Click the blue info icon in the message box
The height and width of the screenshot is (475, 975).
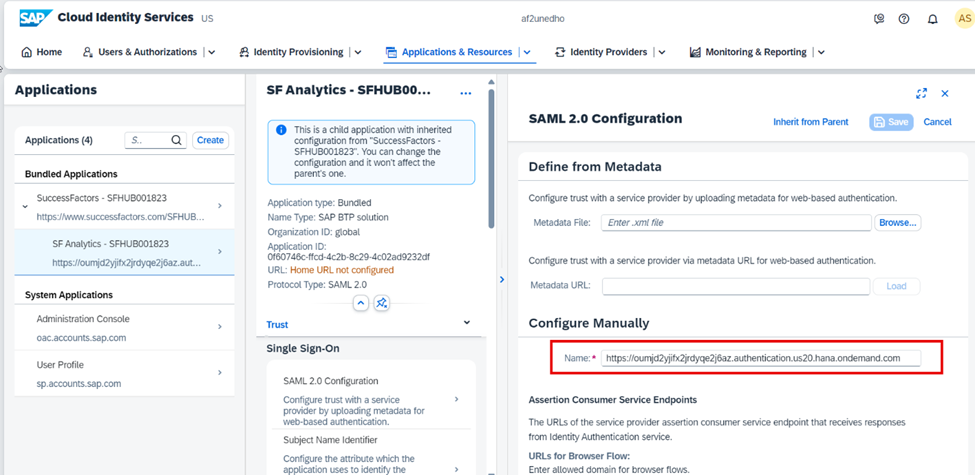click(x=281, y=130)
